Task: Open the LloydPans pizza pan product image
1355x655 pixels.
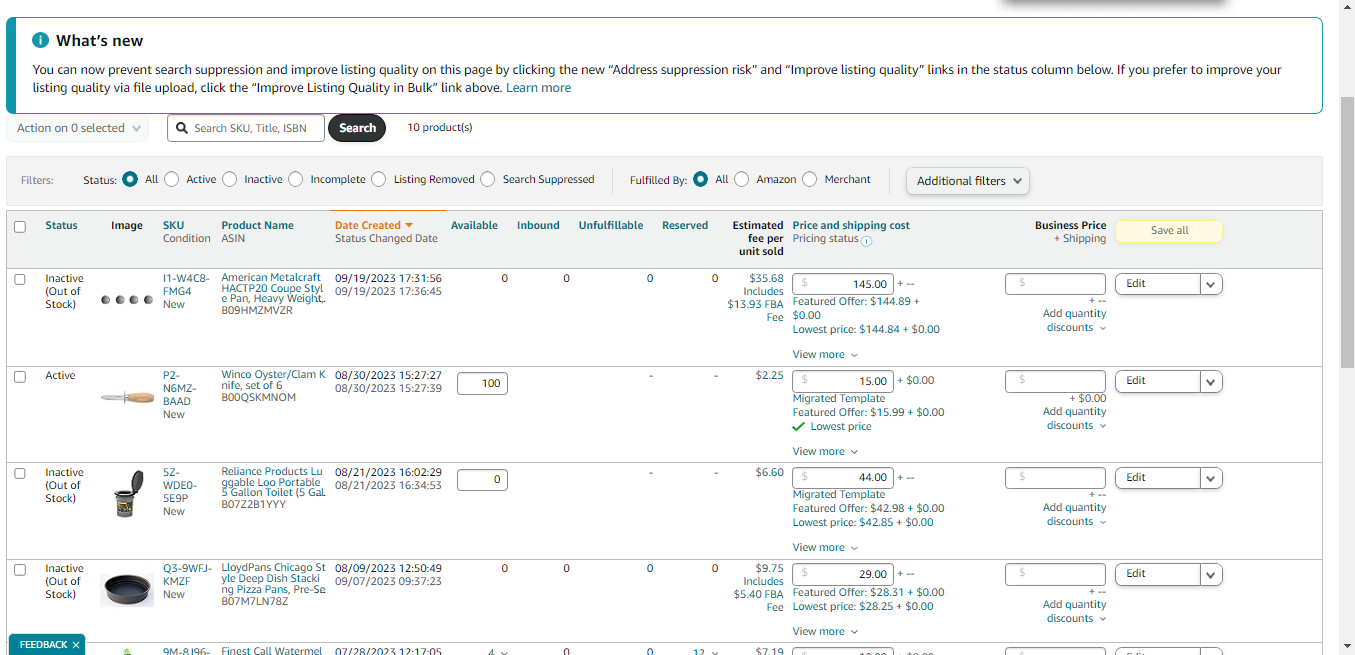Action: click(127, 588)
